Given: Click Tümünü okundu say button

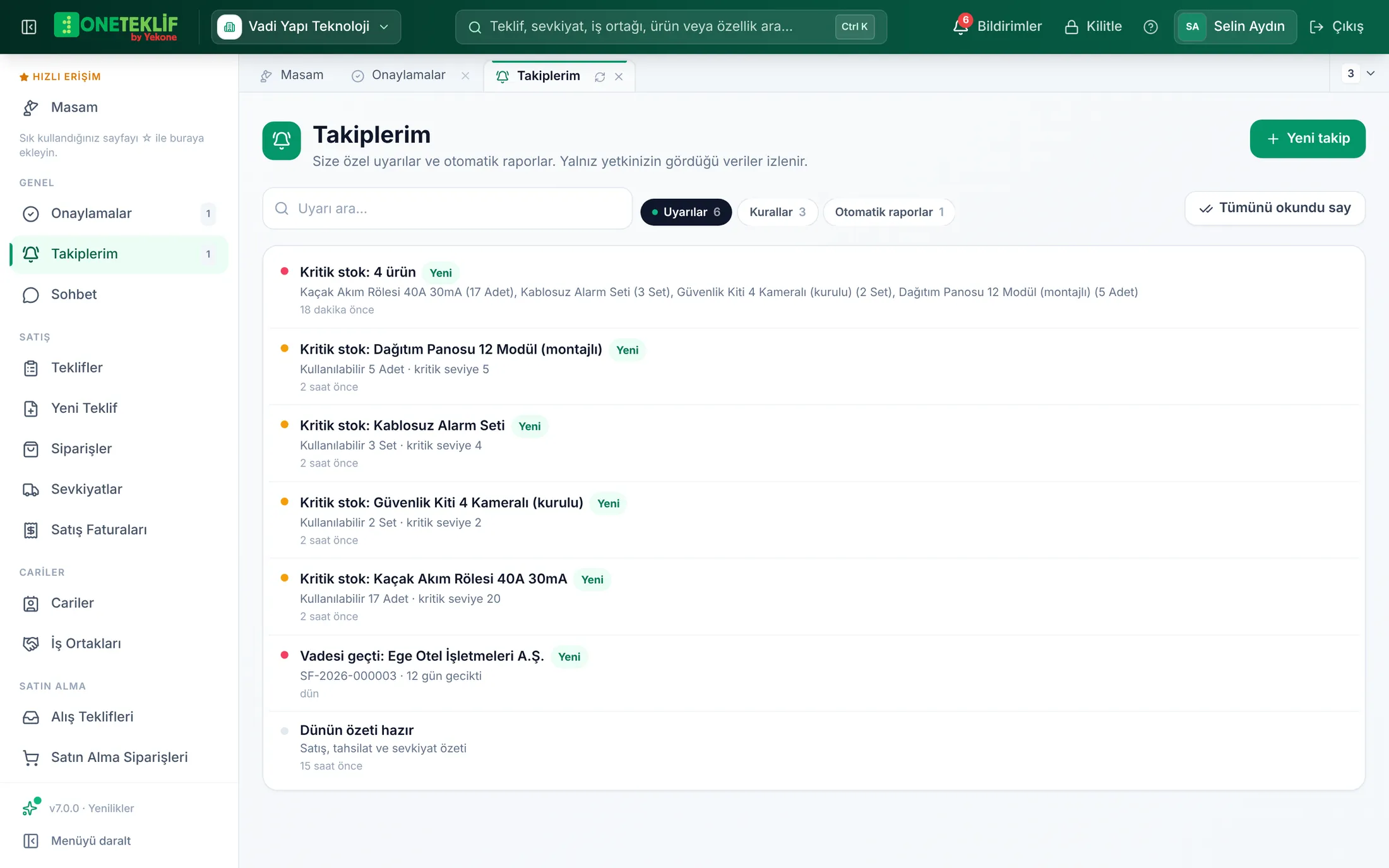Looking at the screenshot, I should pyautogui.click(x=1275, y=208).
